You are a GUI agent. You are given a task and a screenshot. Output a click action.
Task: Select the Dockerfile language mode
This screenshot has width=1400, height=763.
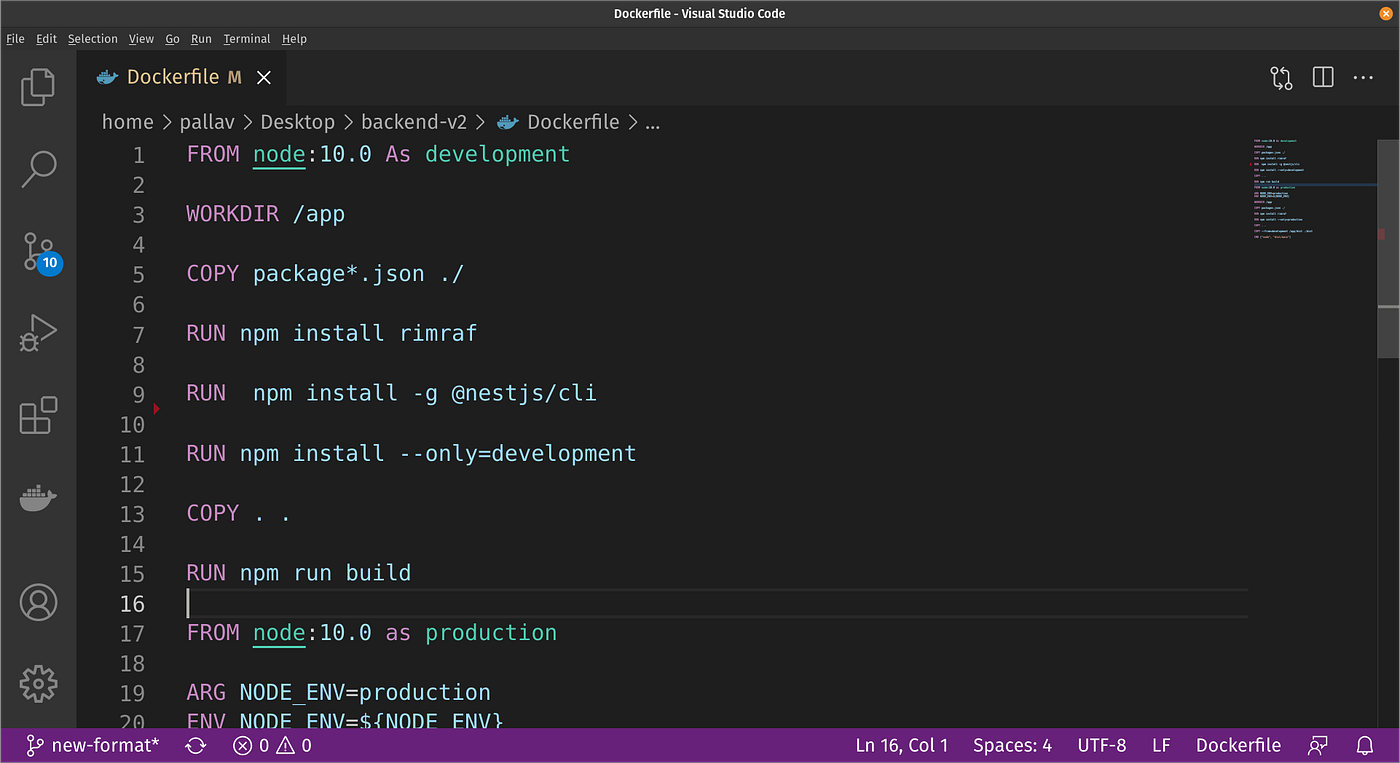[1238, 745]
